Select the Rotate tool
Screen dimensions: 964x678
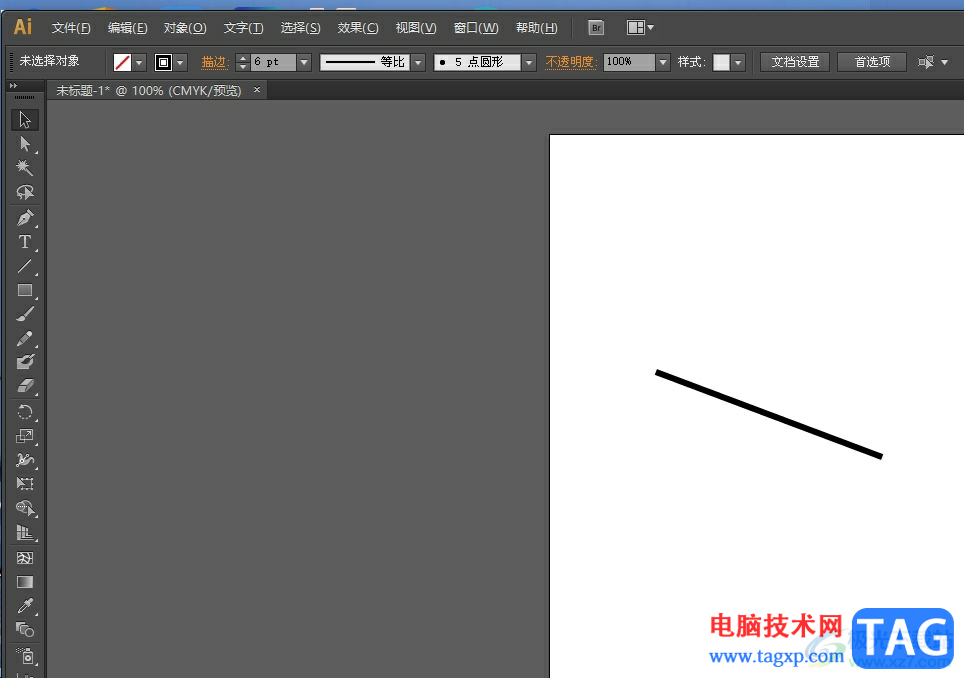pyautogui.click(x=25, y=412)
